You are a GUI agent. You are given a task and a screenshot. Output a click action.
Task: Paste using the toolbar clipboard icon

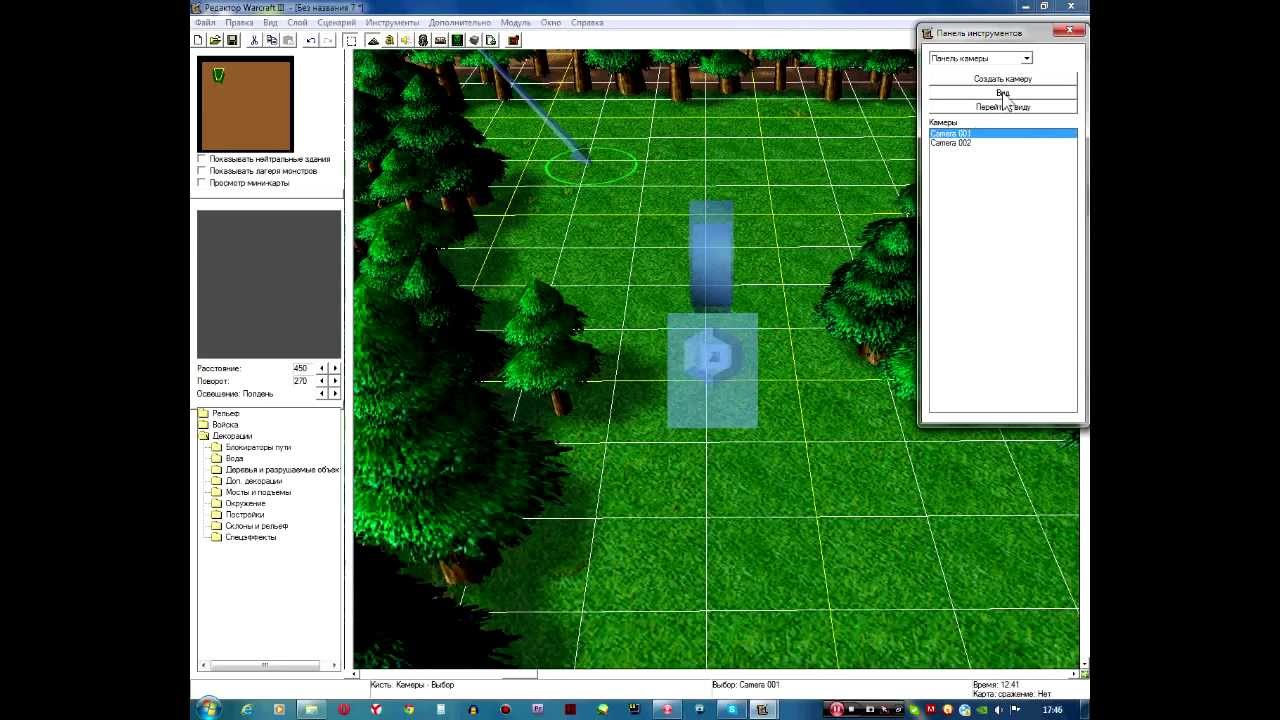(288, 40)
